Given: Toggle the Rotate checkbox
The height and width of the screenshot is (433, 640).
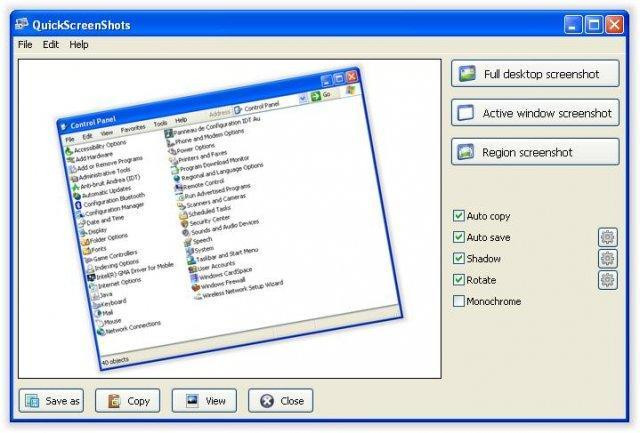Looking at the screenshot, I should 459,280.
